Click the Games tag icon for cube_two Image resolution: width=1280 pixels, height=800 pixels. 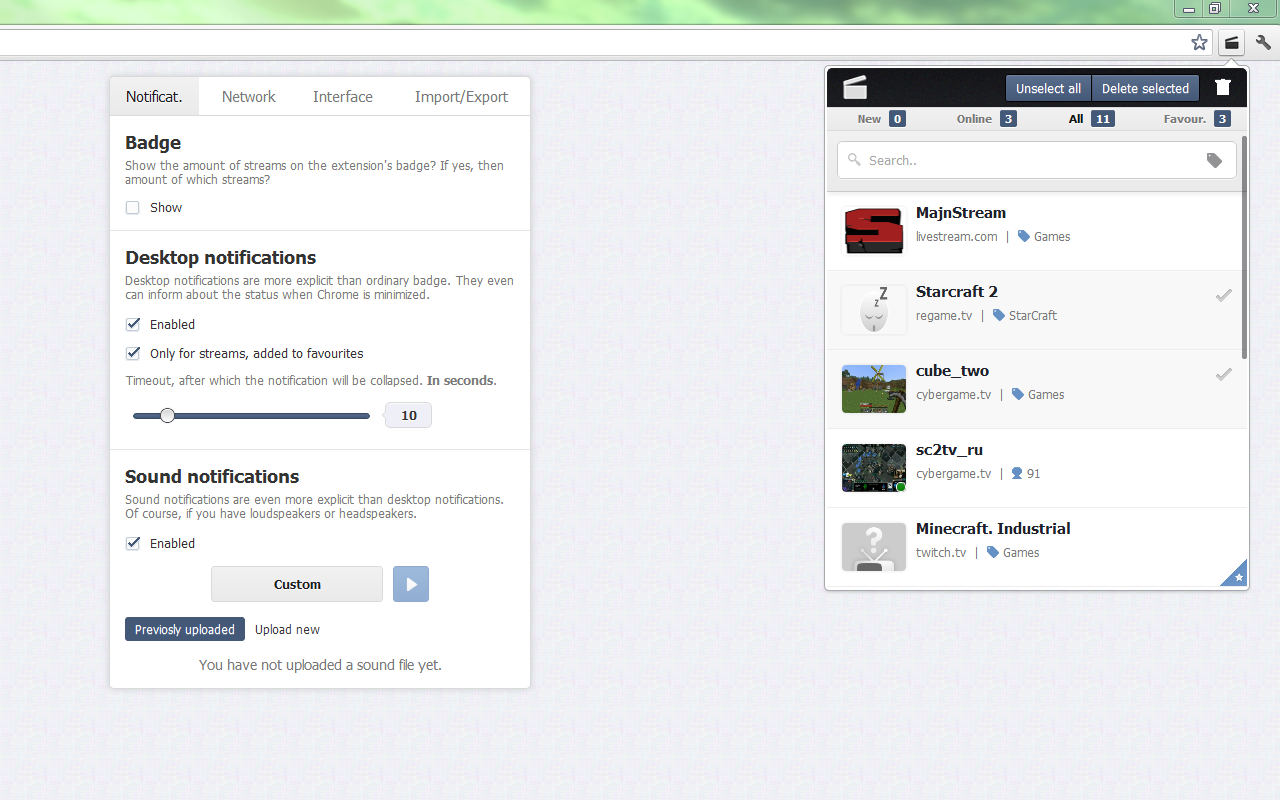click(x=1018, y=395)
